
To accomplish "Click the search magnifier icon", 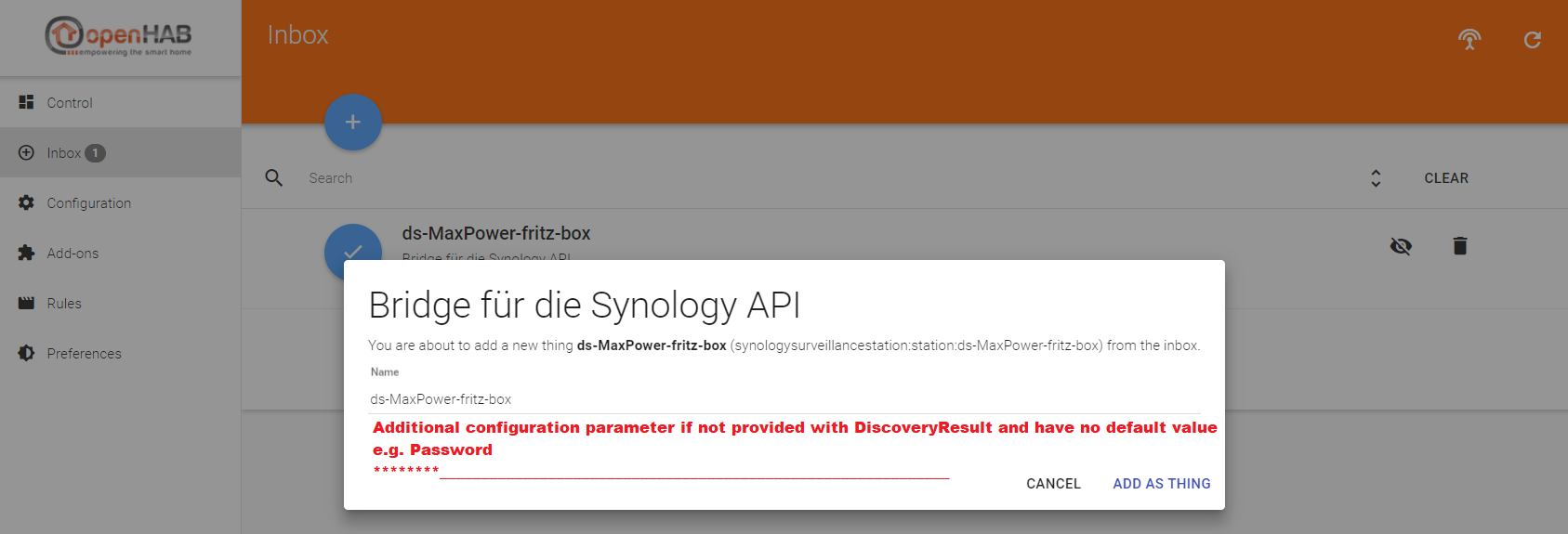I will click(x=274, y=177).
